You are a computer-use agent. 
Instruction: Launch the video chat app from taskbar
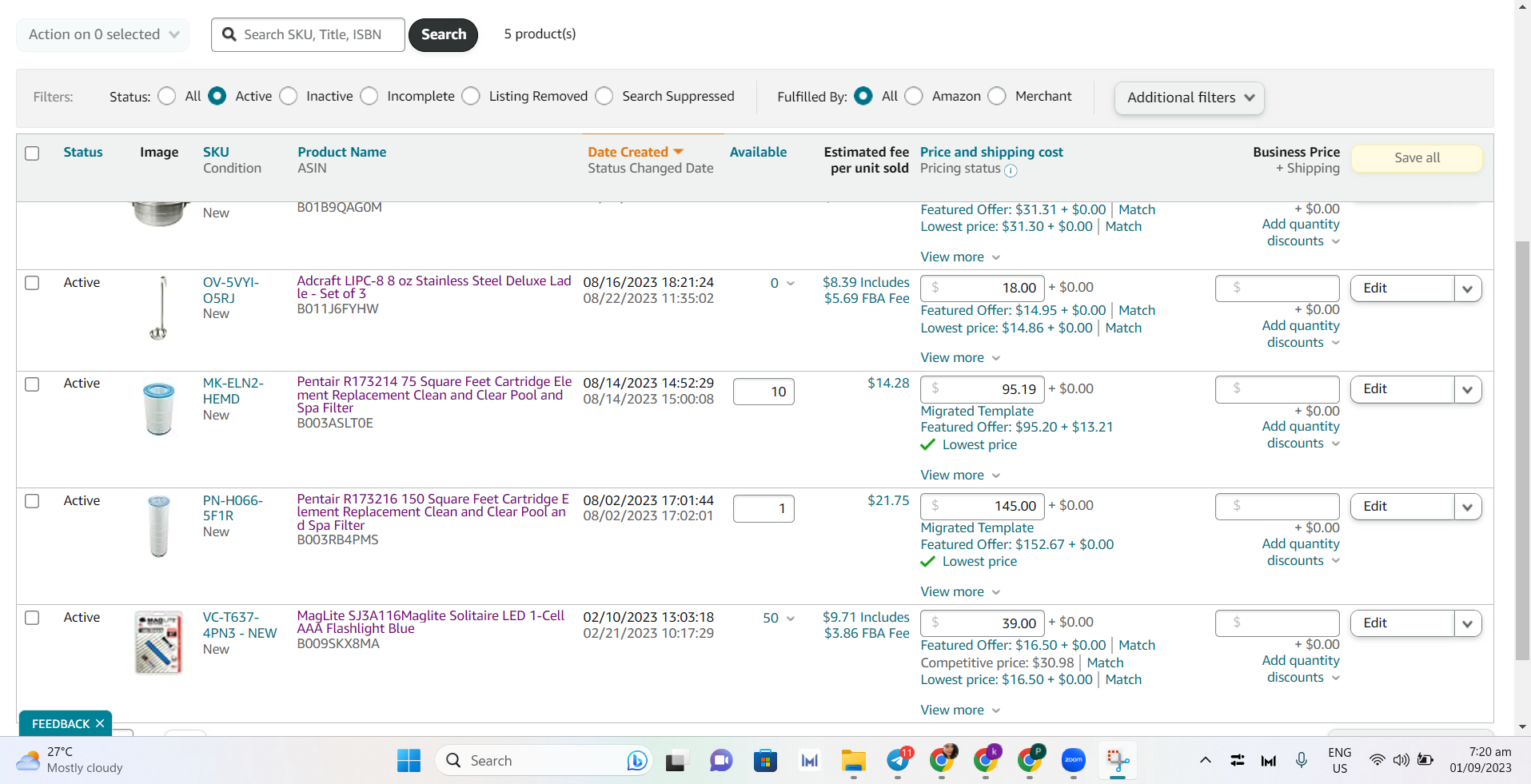[721, 760]
